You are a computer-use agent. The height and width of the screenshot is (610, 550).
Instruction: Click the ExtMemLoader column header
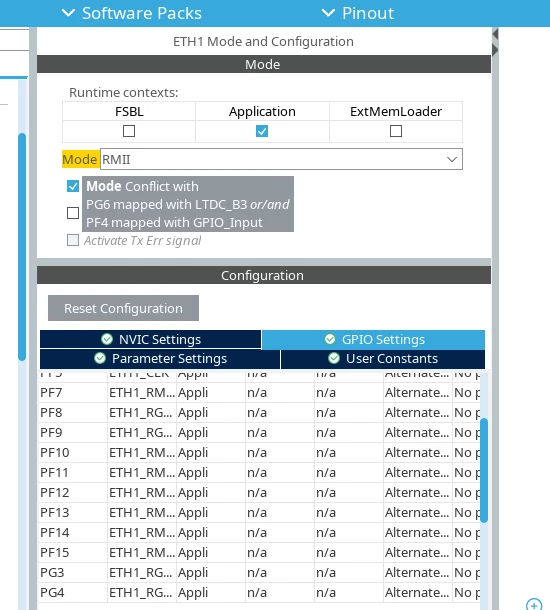pos(396,111)
